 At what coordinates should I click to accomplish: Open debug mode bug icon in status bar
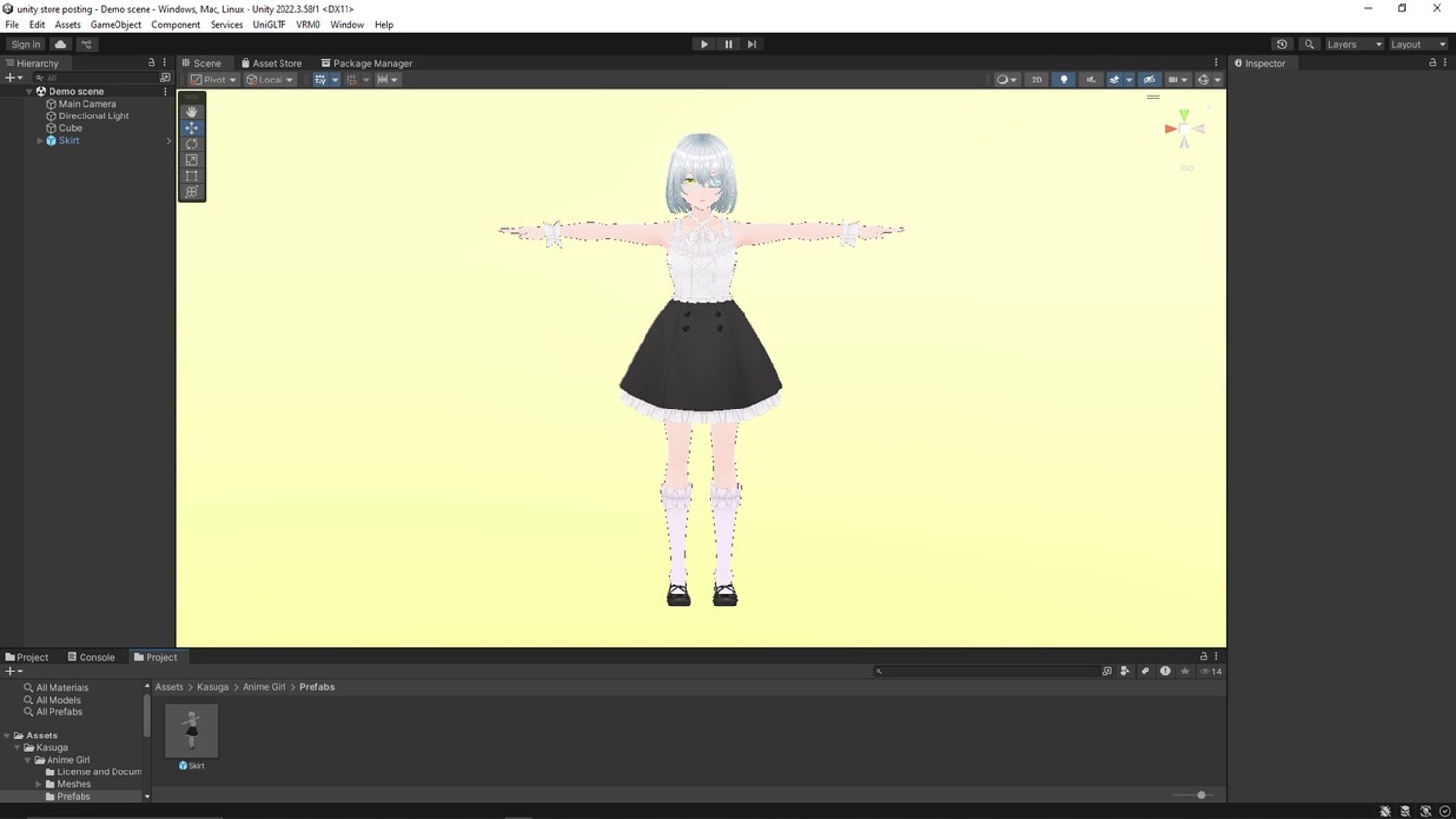(1385, 811)
